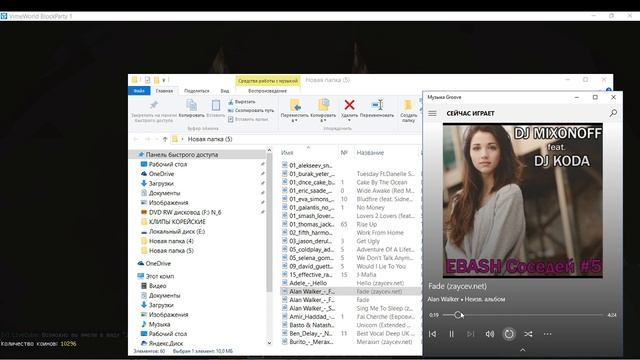This screenshot has width=640, height=360.
Task: Click Explorer address bar path Новая папка (5)
Action: 210,139
